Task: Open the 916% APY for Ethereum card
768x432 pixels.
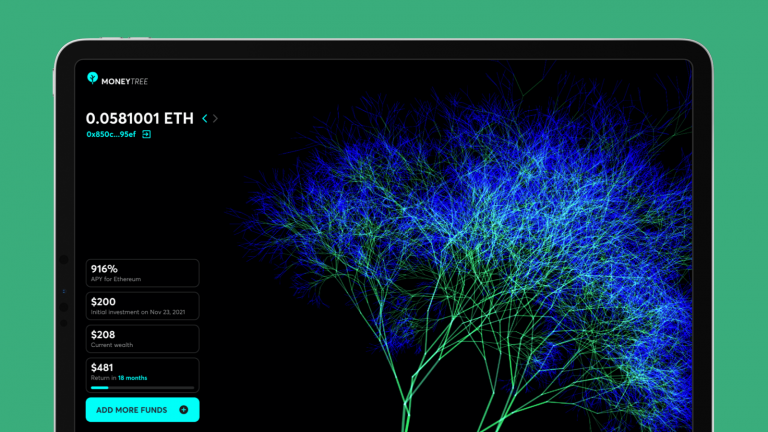Action: coord(142,273)
